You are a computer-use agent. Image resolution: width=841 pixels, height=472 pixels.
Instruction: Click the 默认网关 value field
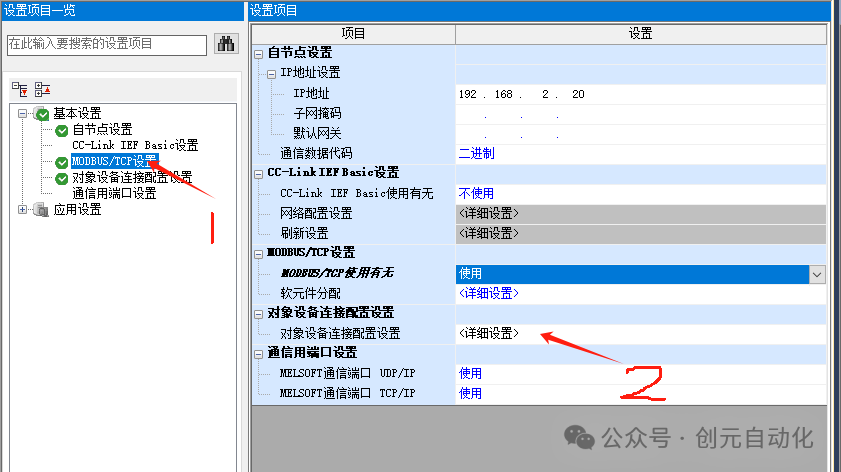640,134
